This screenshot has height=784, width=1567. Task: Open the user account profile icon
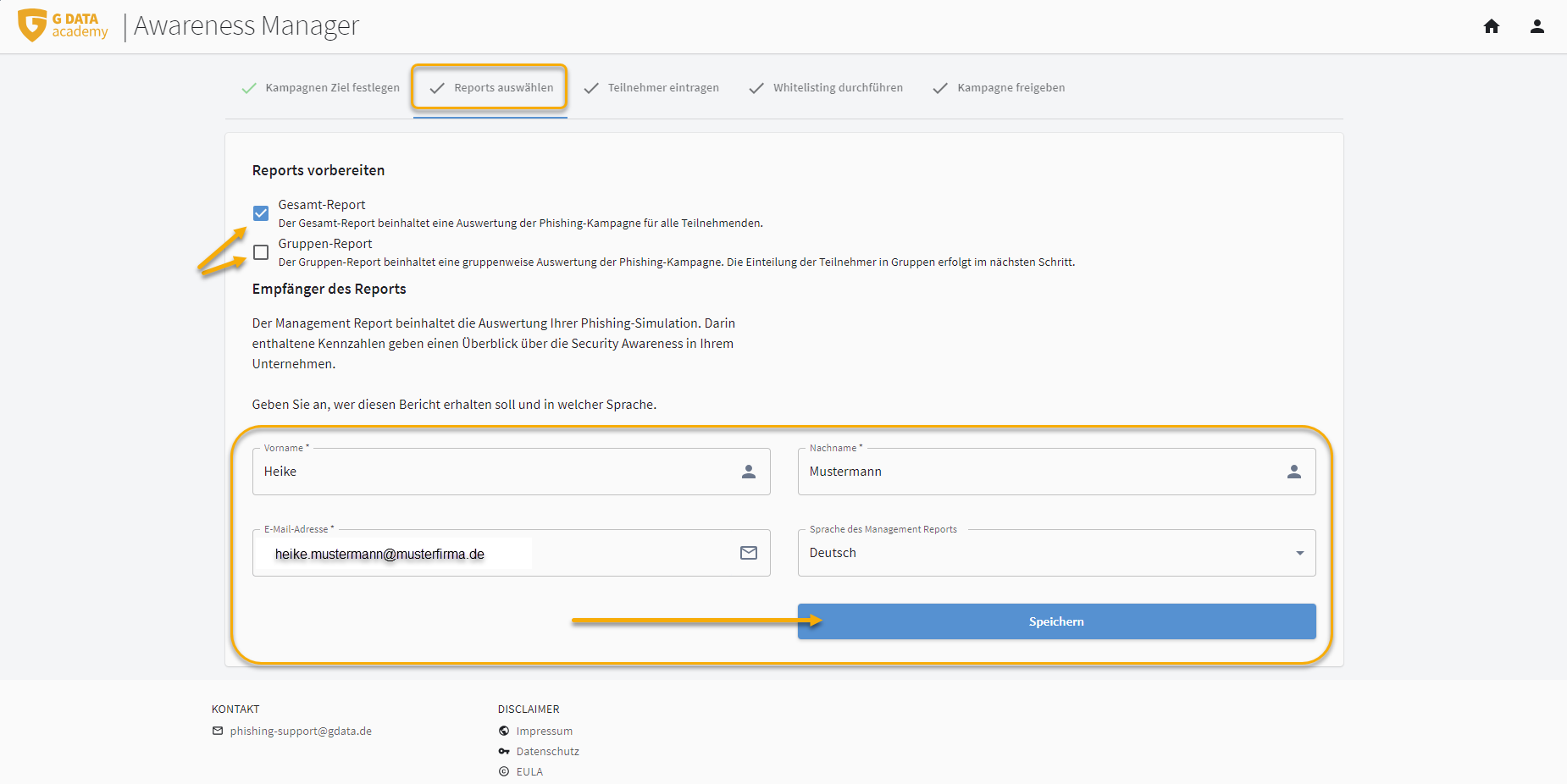(x=1537, y=26)
